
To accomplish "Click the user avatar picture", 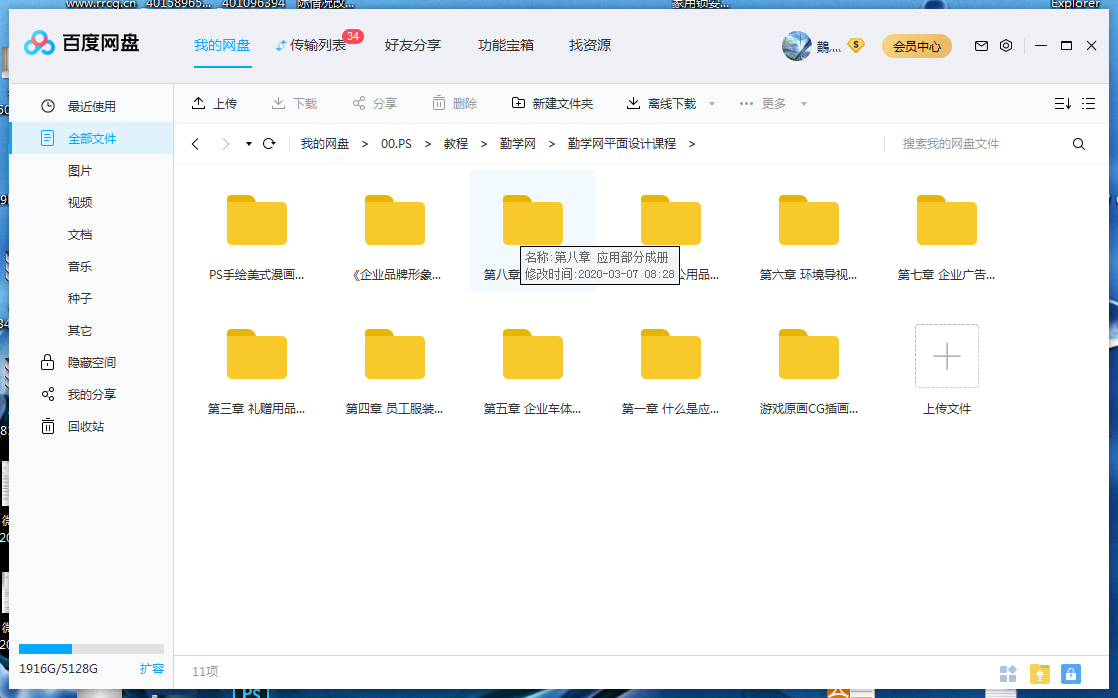I will click(796, 46).
